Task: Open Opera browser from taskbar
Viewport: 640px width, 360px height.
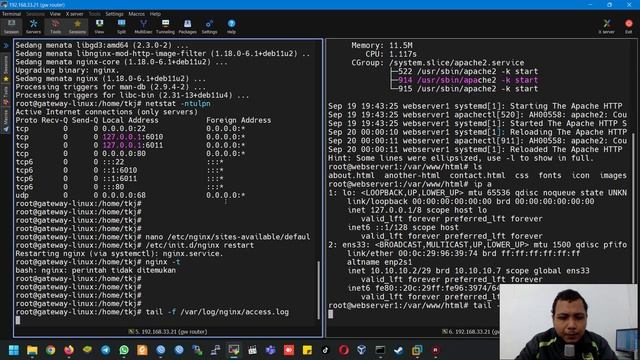Action: [x=344, y=350]
